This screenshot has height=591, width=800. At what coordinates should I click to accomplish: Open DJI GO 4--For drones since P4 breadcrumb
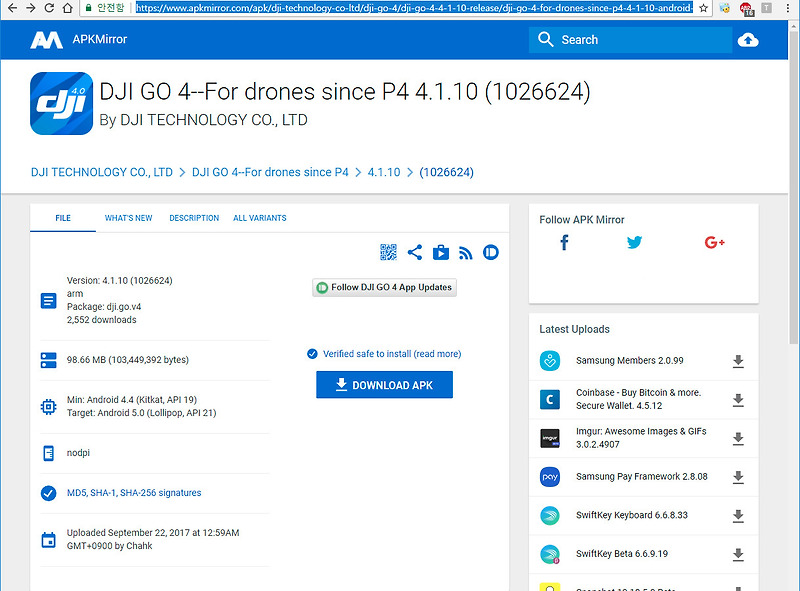[x=270, y=173]
